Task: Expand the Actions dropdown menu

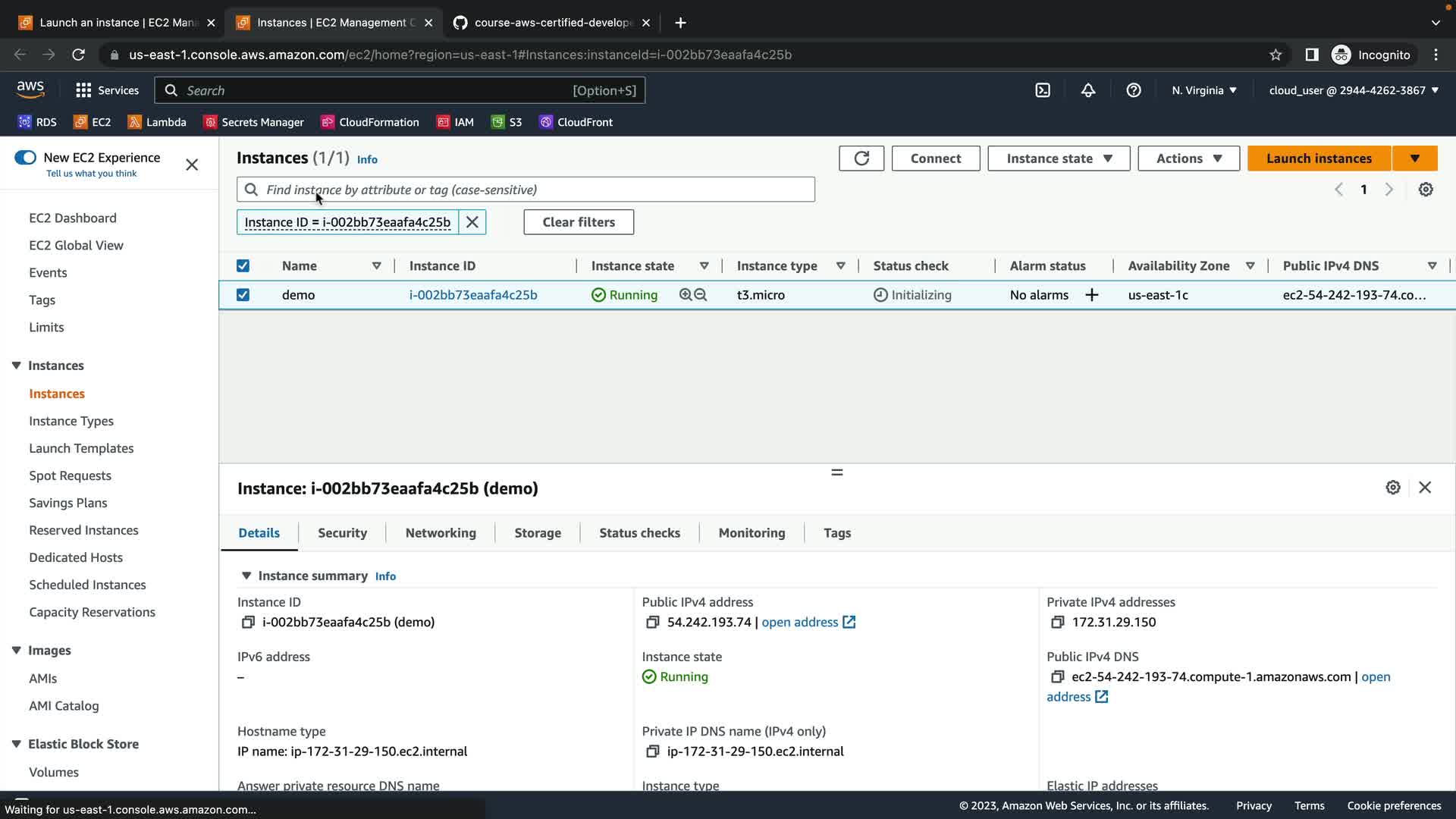Action: click(1188, 158)
